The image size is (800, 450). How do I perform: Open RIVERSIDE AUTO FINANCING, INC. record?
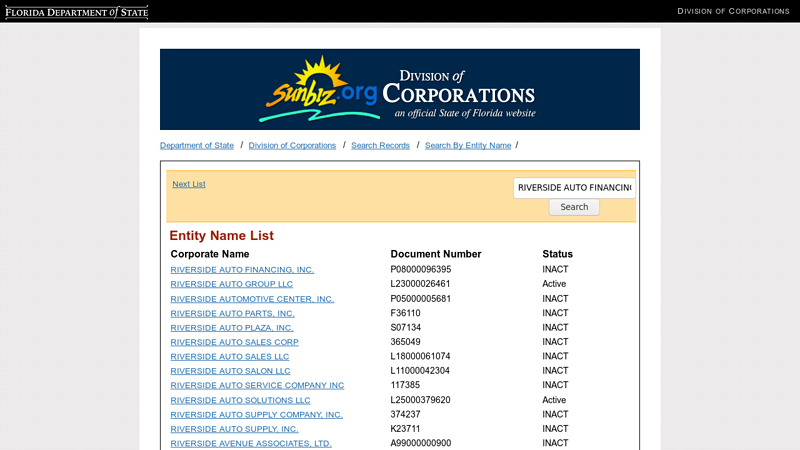pos(242,269)
